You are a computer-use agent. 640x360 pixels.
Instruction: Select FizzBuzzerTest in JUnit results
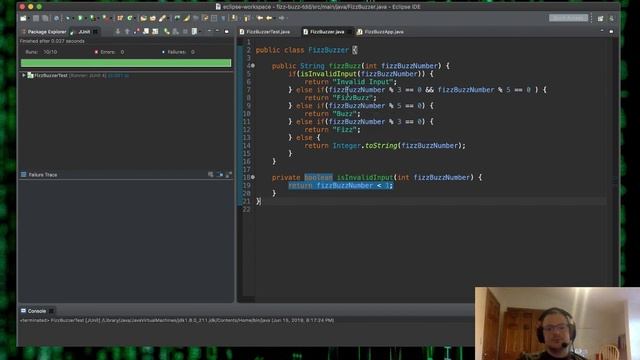pyautogui.click(x=51, y=76)
